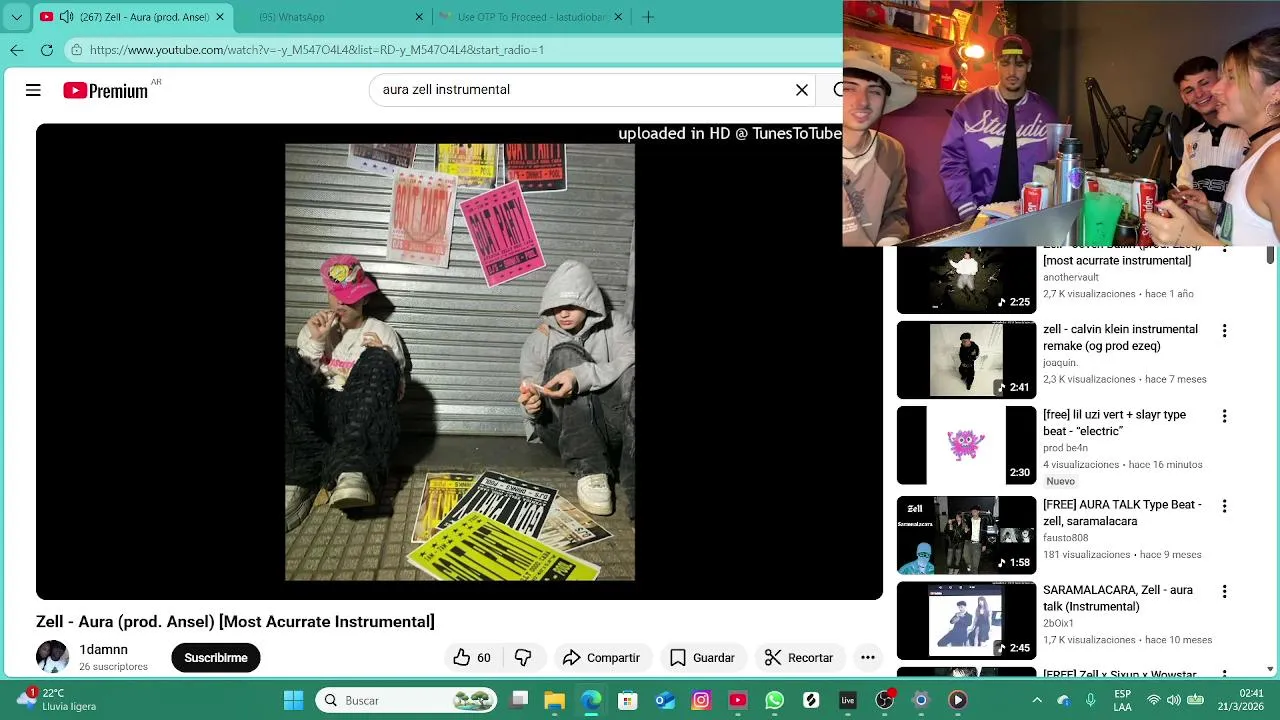
Task: Open OBS Studio from the taskbar
Action: [x=884, y=700]
